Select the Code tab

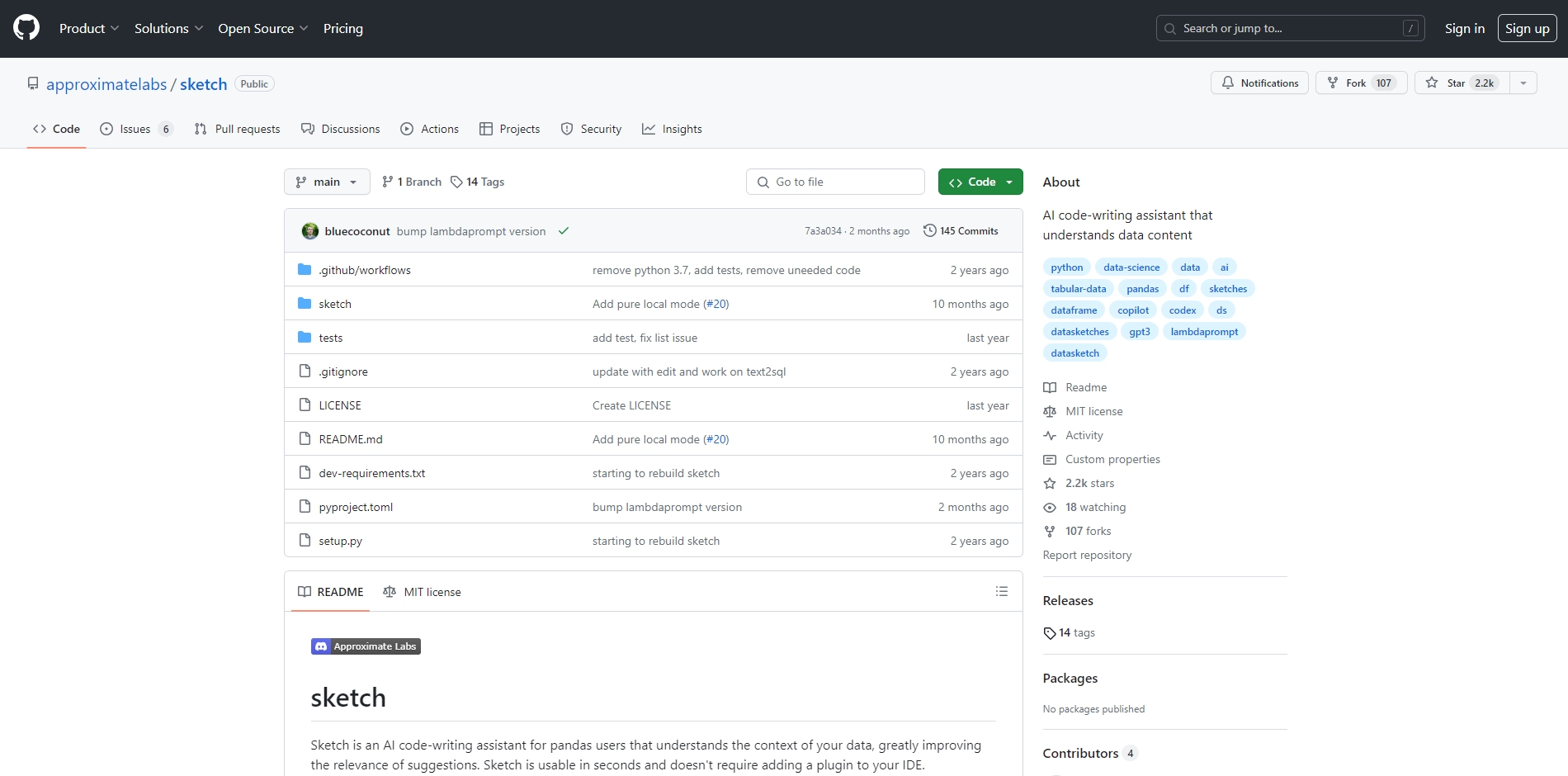click(x=56, y=129)
